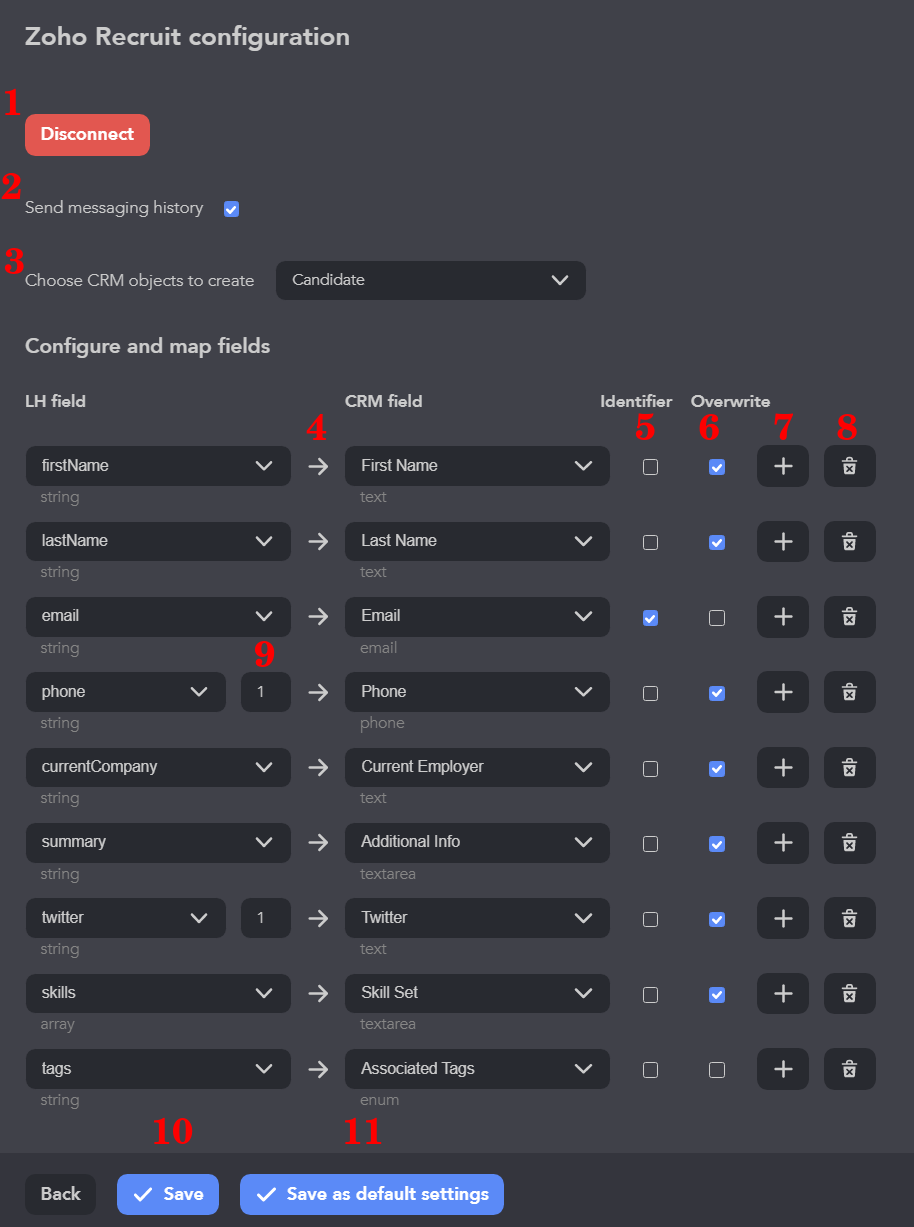This screenshot has height=1227, width=914.
Task: Delete the phone mapping row
Action: 850,692
